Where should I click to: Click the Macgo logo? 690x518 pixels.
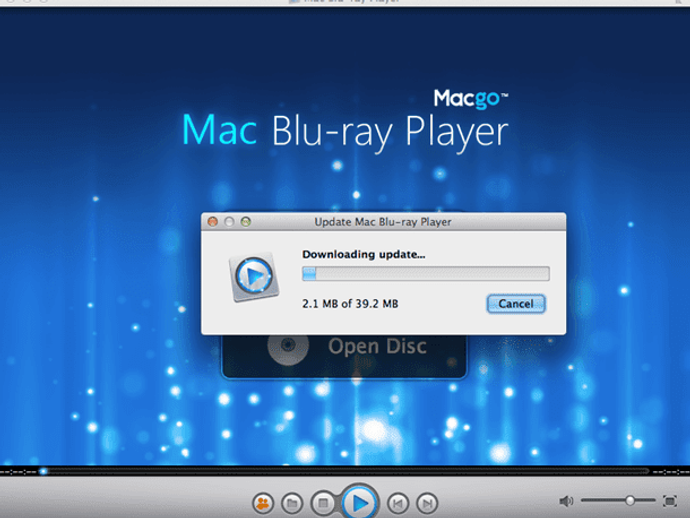coord(471,99)
